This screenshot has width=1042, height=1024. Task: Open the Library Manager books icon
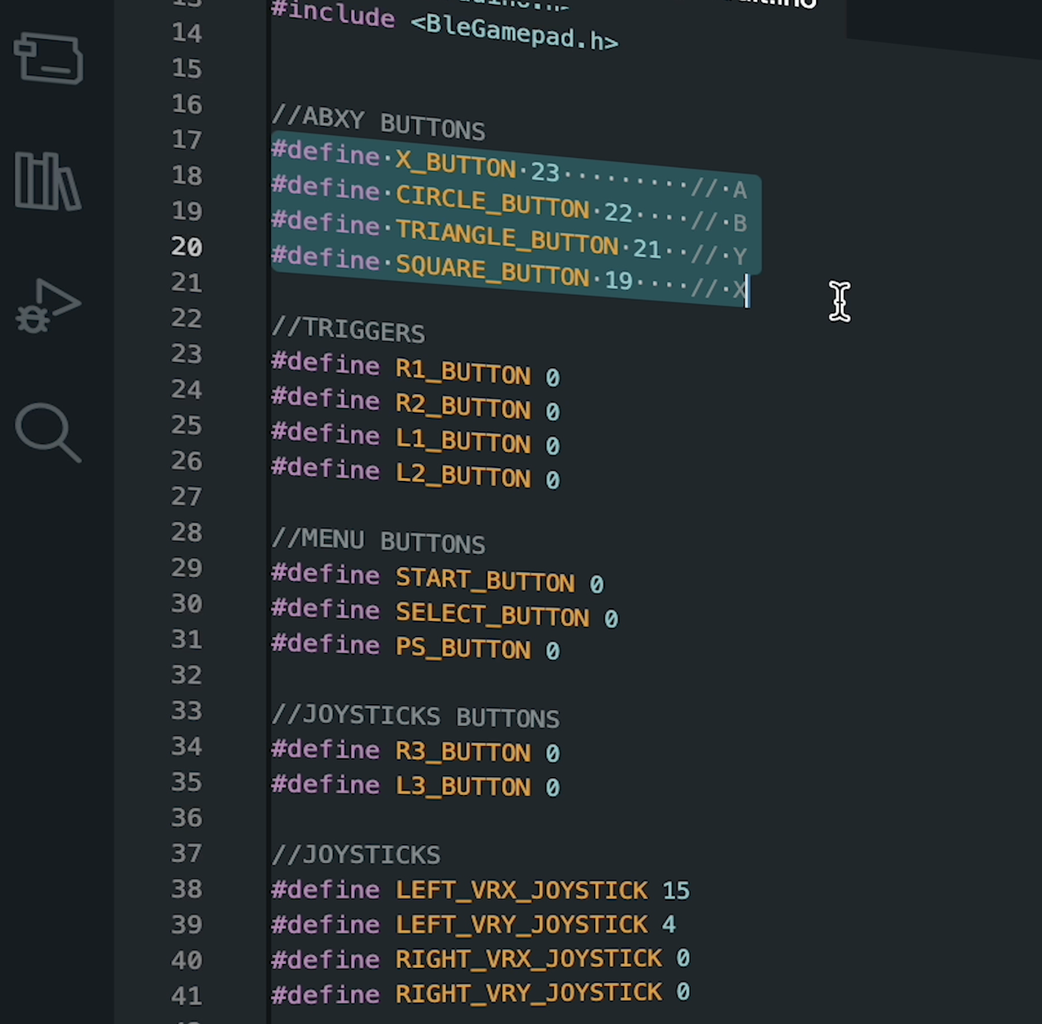(x=48, y=181)
